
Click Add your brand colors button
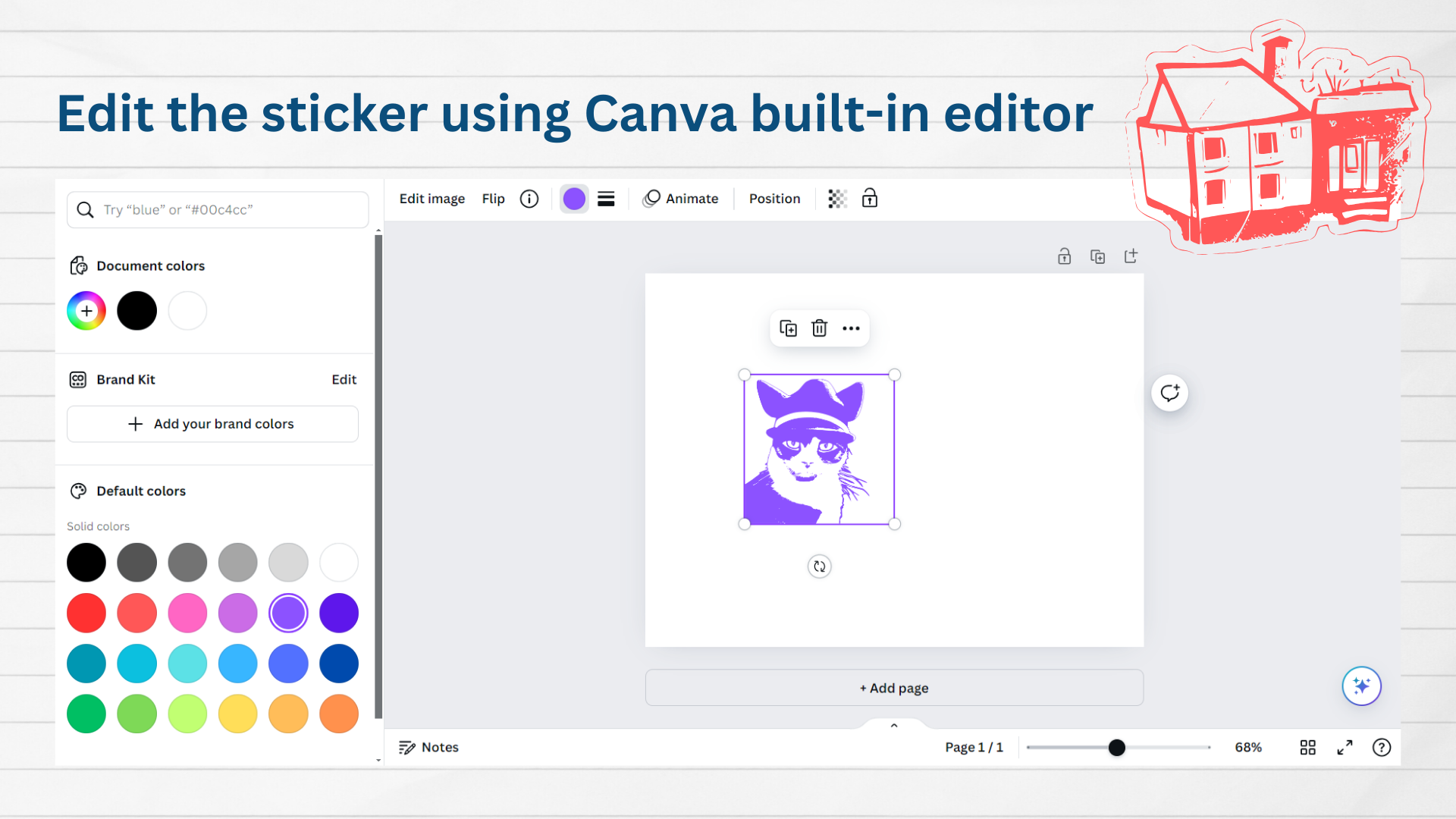(x=212, y=424)
